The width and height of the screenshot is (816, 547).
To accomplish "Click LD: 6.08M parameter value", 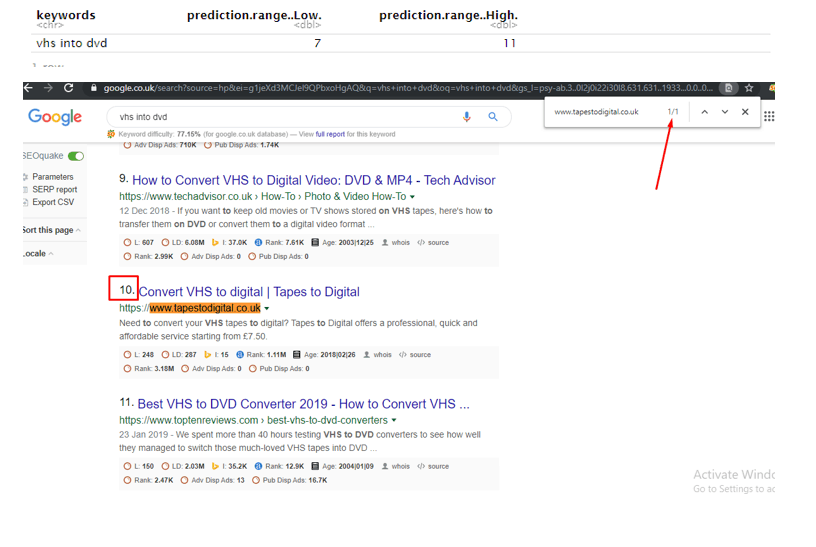I will (x=183, y=243).
